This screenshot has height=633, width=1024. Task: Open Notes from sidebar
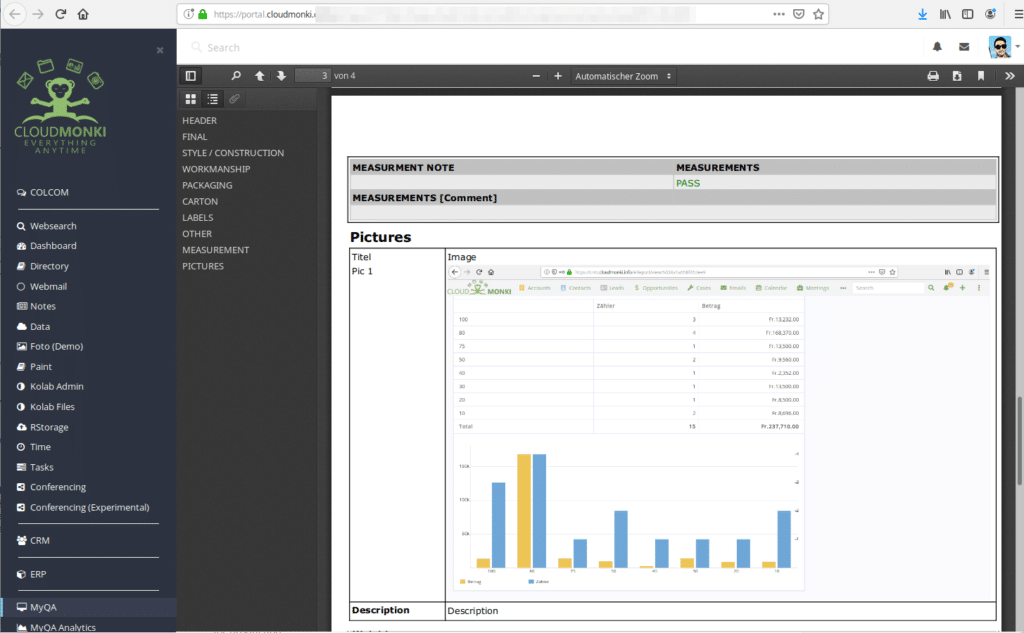[36, 306]
